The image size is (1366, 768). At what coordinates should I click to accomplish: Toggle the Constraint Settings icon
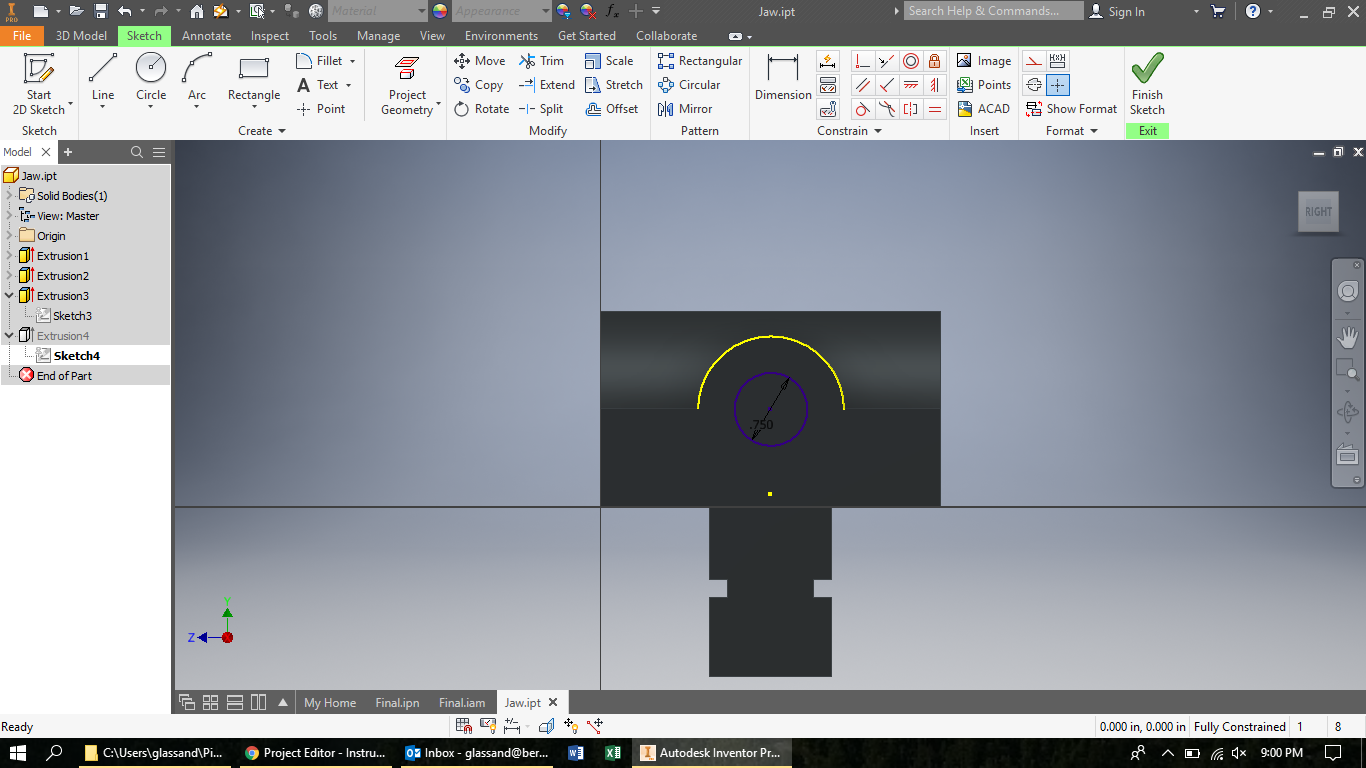(827, 109)
